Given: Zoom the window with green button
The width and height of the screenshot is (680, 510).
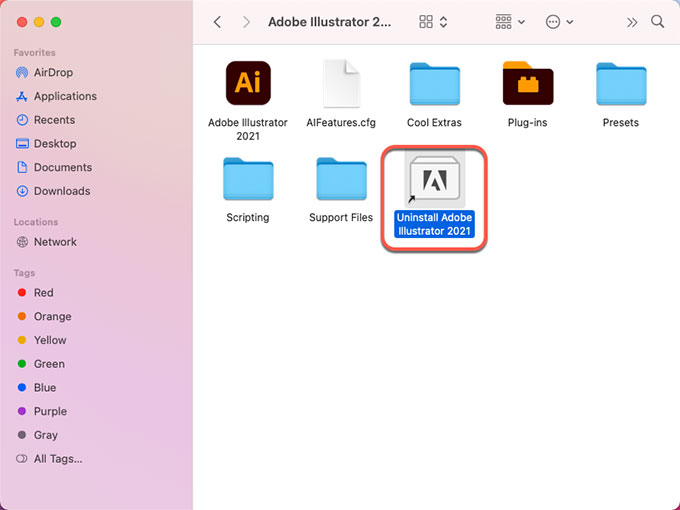Looking at the screenshot, I should coord(56,22).
